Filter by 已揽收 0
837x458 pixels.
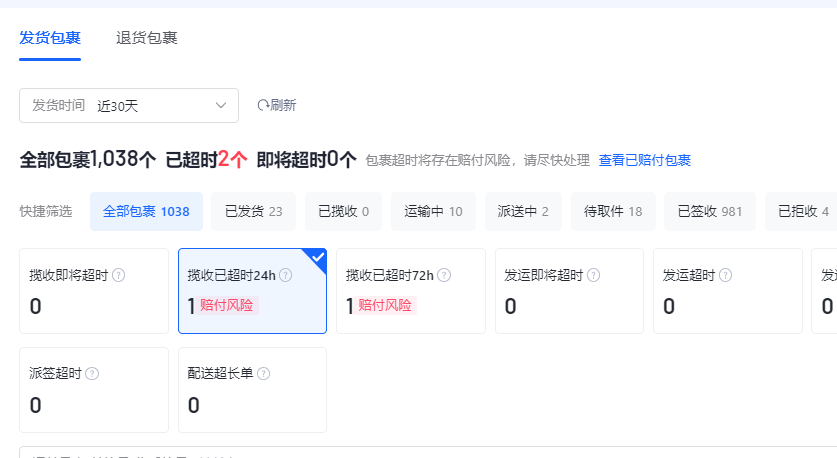coord(344,211)
